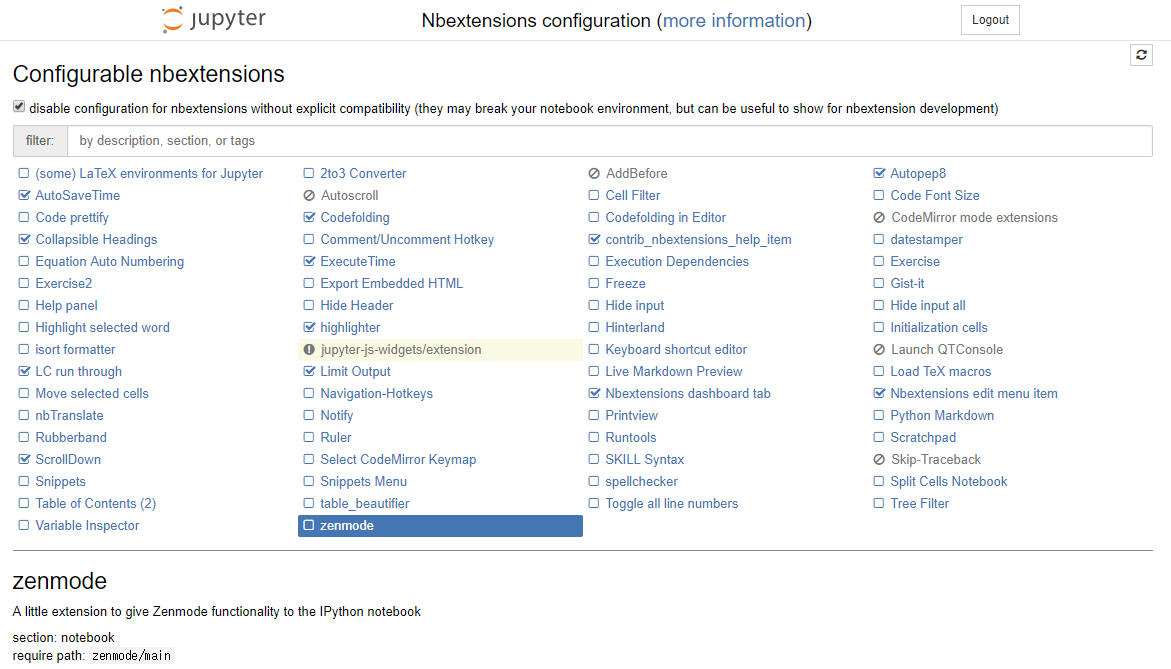This screenshot has width=1171, height=669.
Task: Click the warning icon beside jupyter-js-widgets/extension
Action: (309, 349)
